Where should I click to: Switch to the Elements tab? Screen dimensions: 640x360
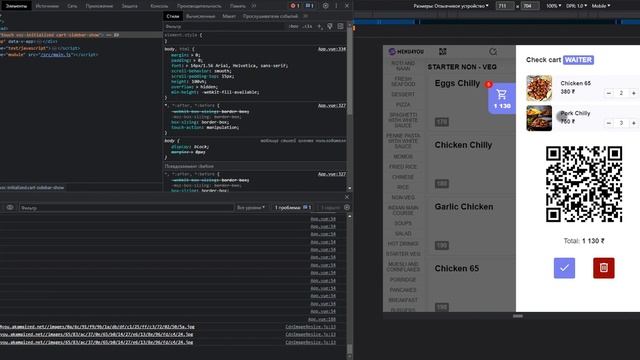(16, 6)
